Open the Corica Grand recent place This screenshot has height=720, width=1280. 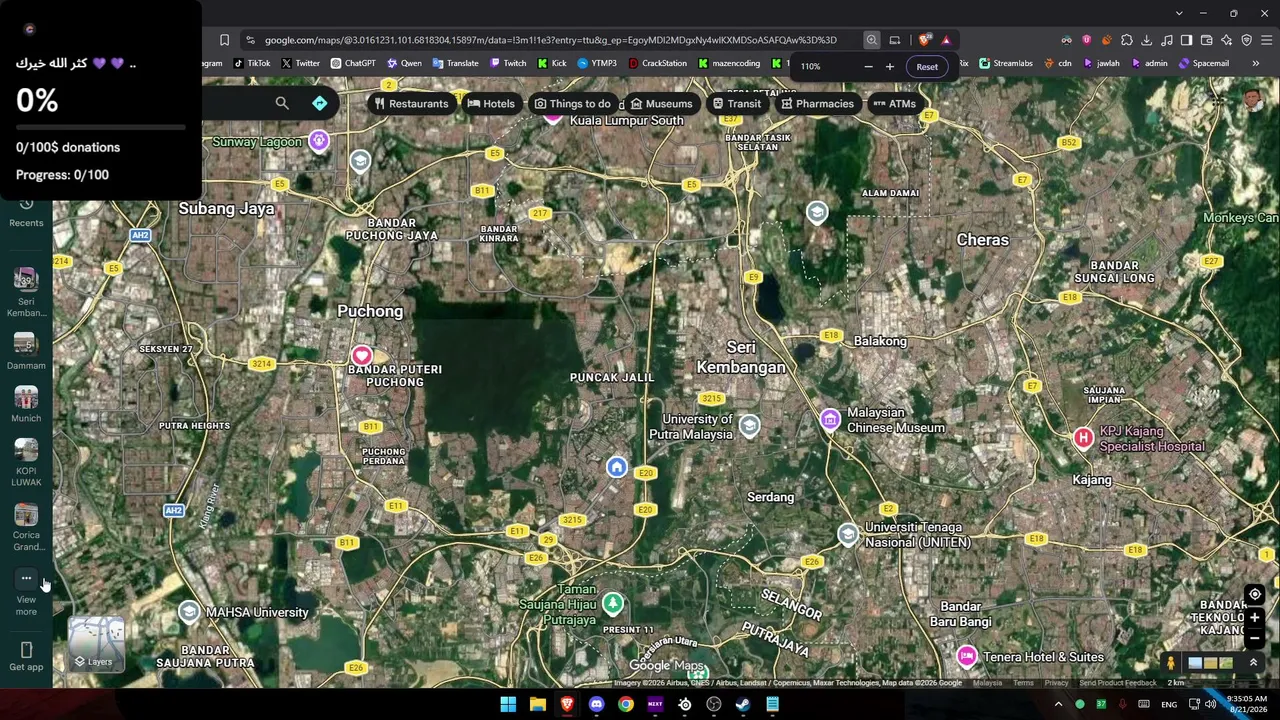click(x=26, y=527)
